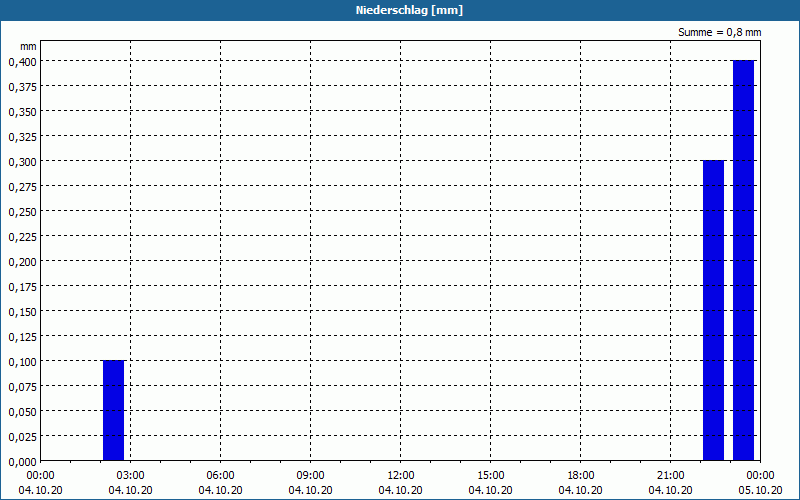Click the tallest 0,400 mm bar
The image size is (800, 500).
pyautogui.click(x=743, y=261)
